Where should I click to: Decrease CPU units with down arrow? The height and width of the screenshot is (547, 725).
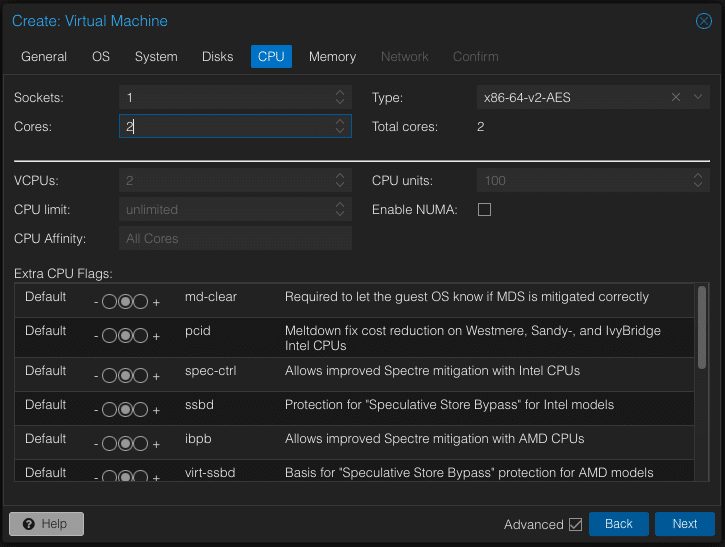(698, 185)
